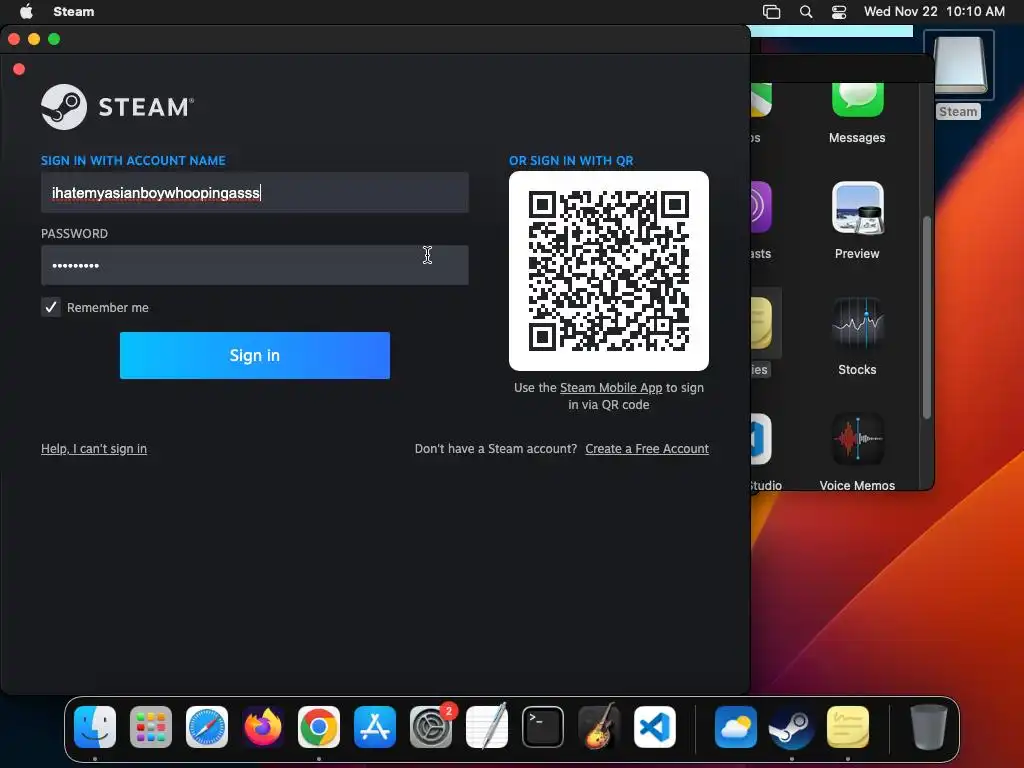Open Visual Studio Code from the Dock
Viewport: 1024px width, 768px height.
[x=655, y=727]
